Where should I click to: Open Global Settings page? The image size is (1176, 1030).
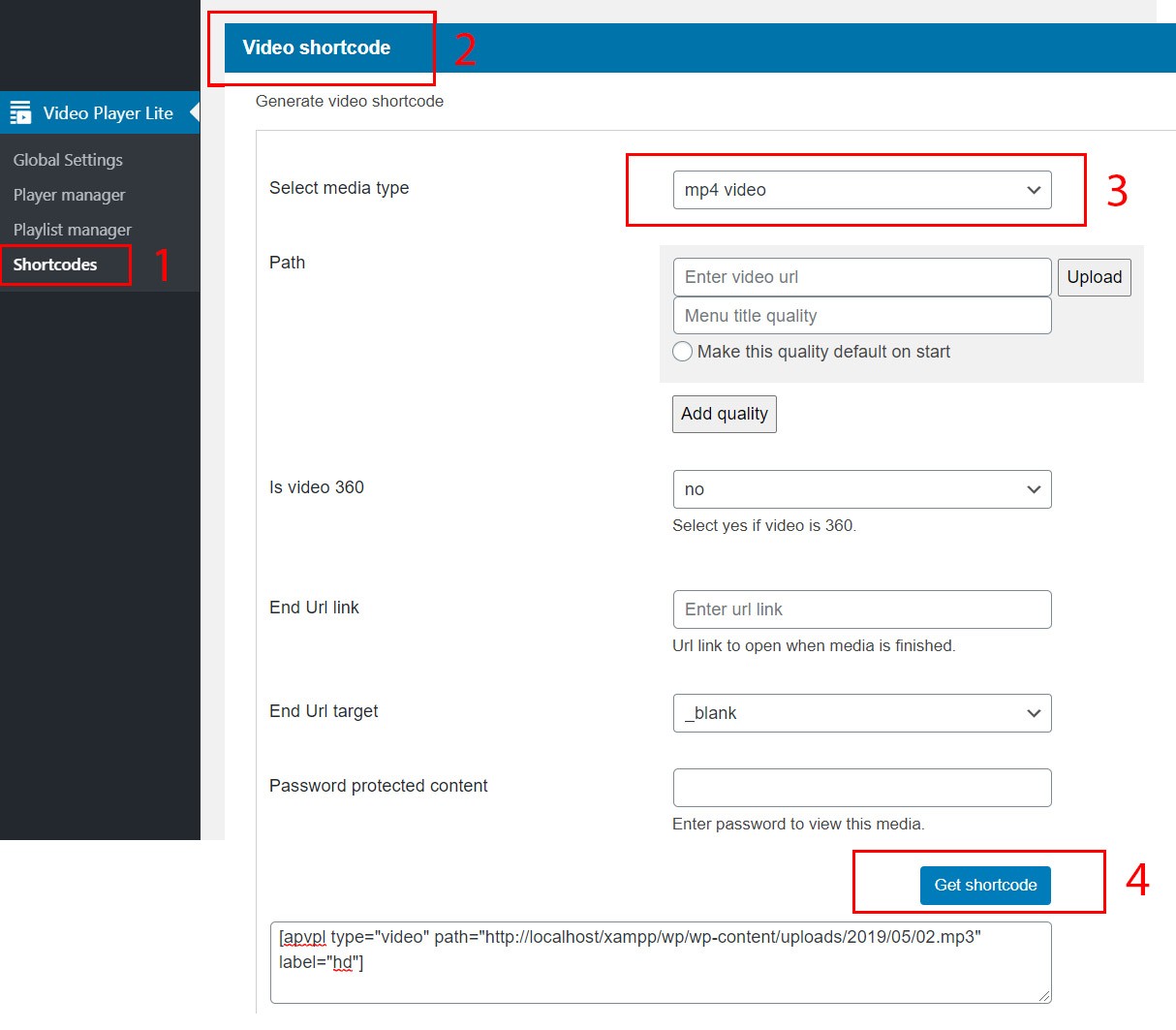(x=68, y=160)
